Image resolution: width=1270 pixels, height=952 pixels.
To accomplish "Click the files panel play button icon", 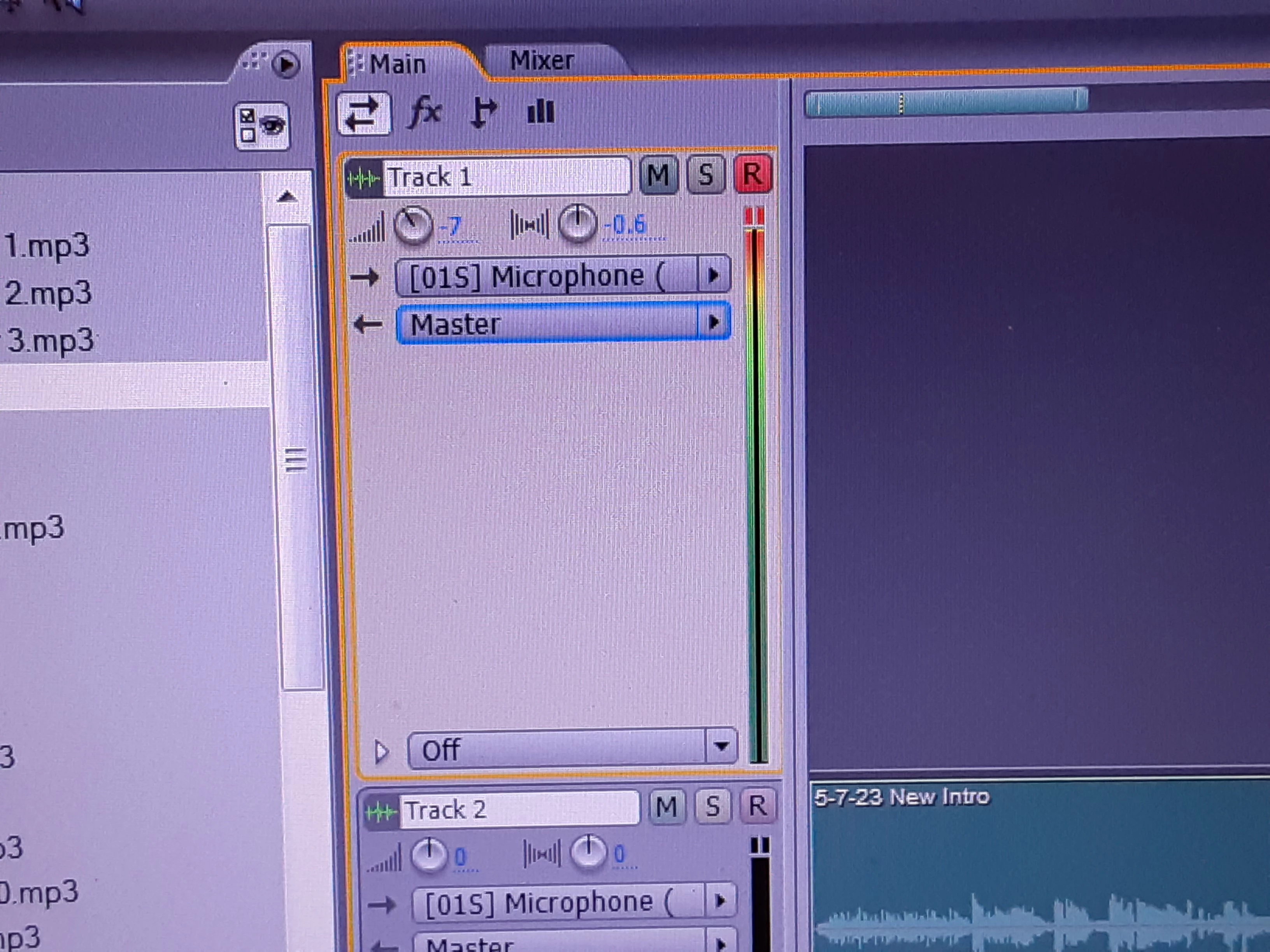I will pos(285,64).
